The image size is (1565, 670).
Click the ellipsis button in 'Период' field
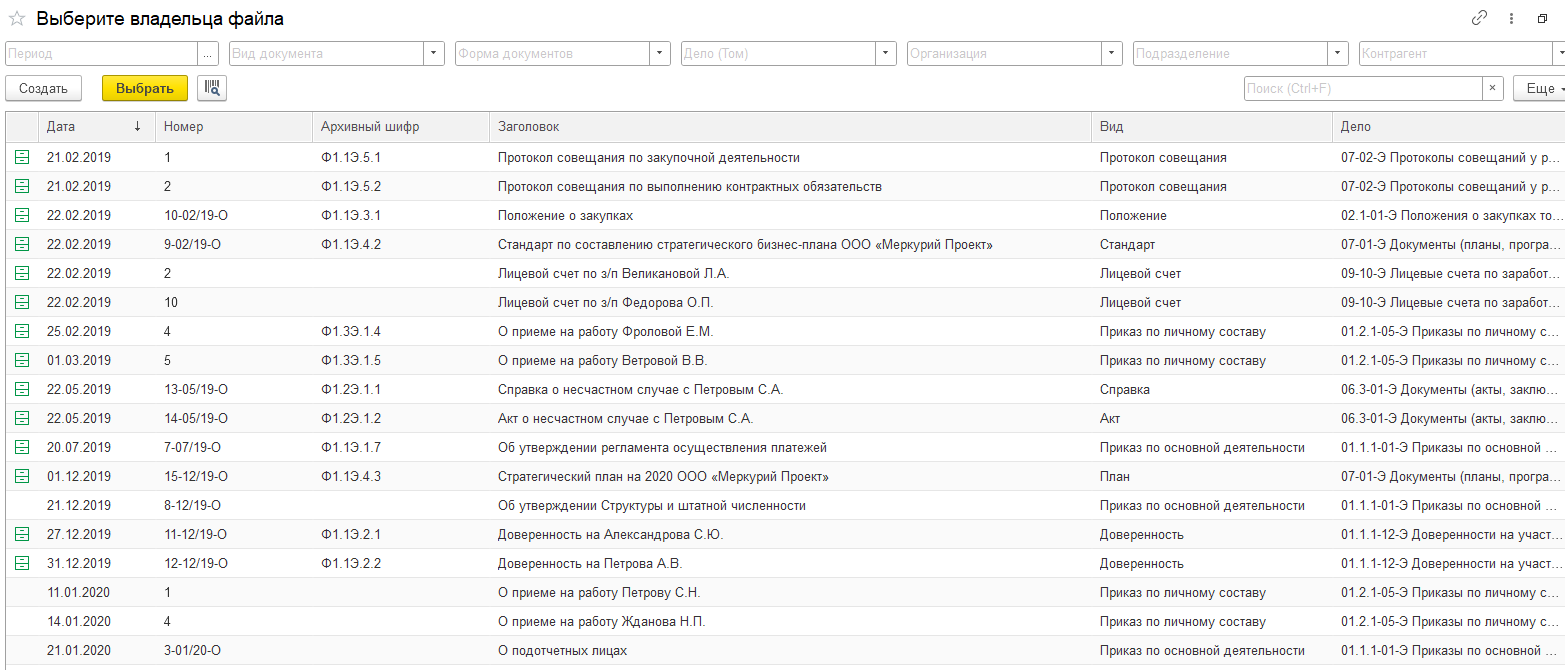(208, 54)
